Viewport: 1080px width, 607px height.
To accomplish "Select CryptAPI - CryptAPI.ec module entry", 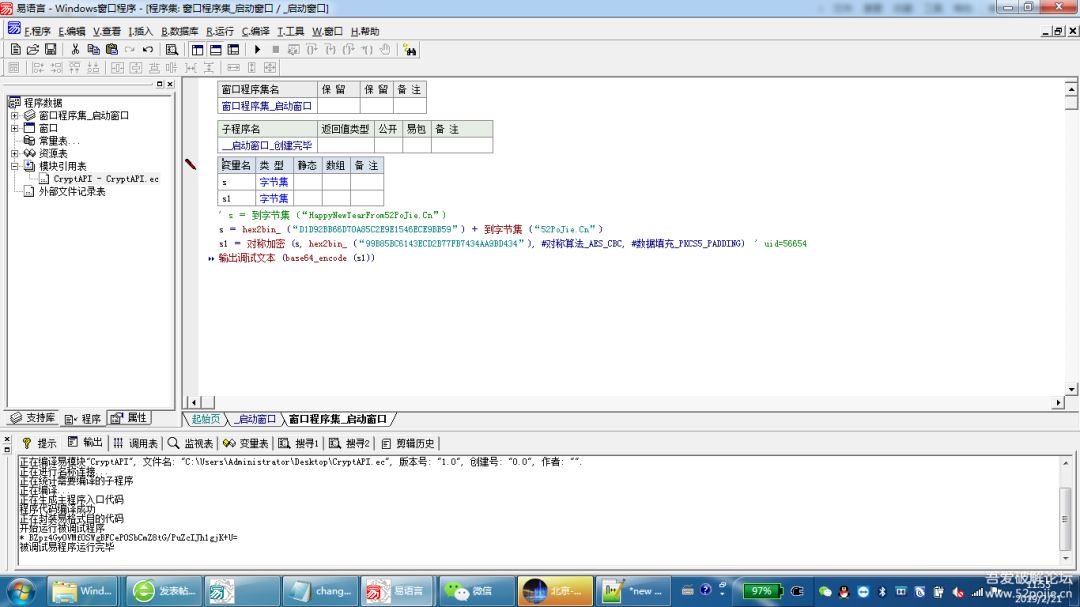I will pyautogui.click(x=106, y=179).
